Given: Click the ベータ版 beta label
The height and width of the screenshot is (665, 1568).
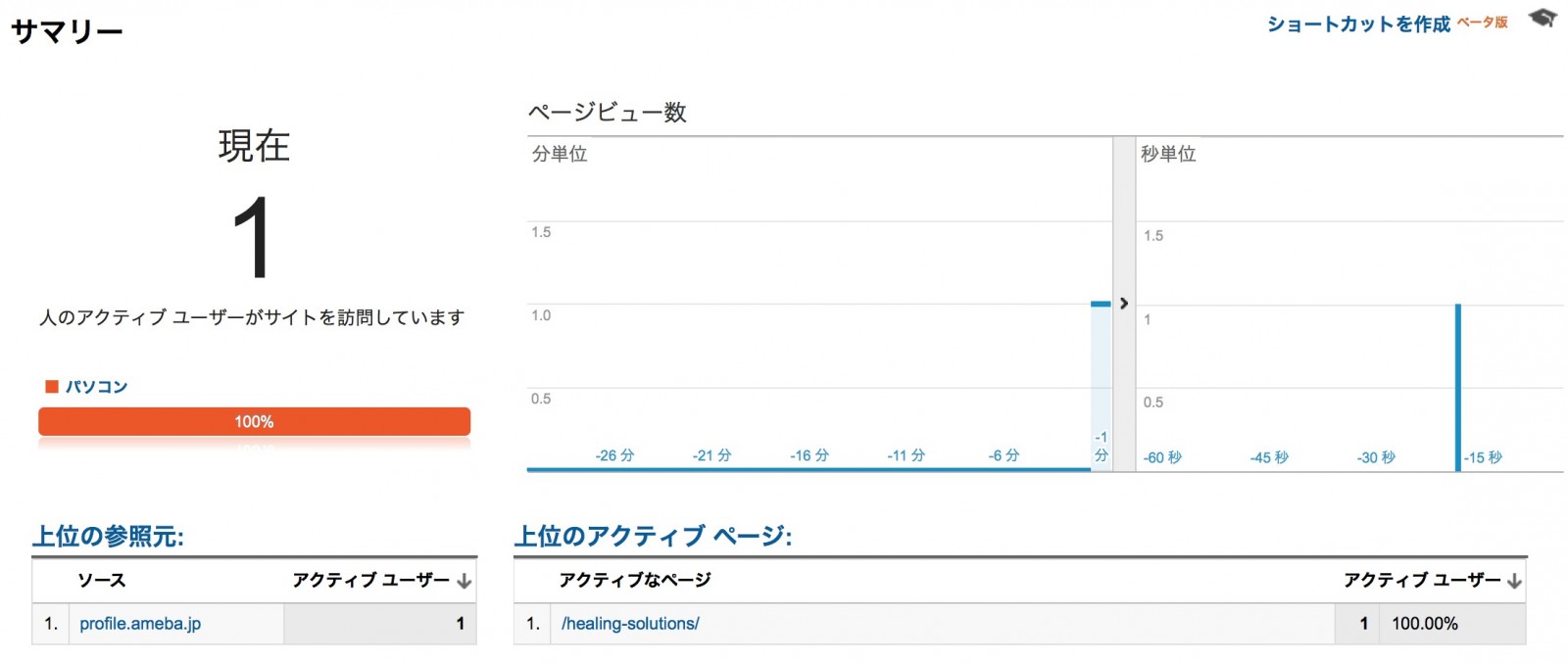Looking at the screenshot, I should coord(1482,22).
